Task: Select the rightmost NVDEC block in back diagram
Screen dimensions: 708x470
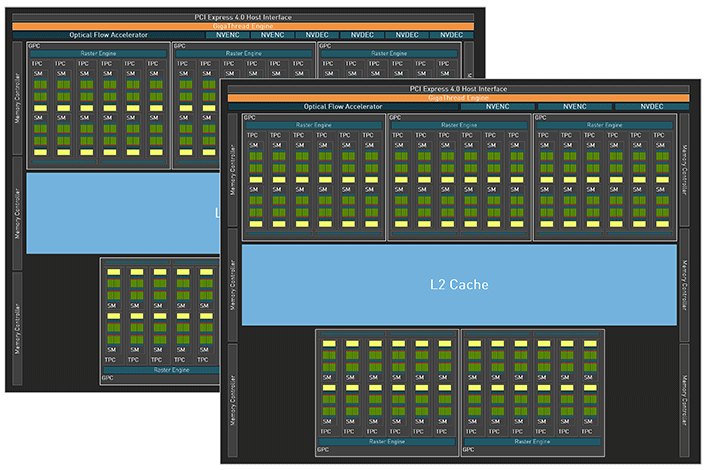Action: tap(451, 35)
